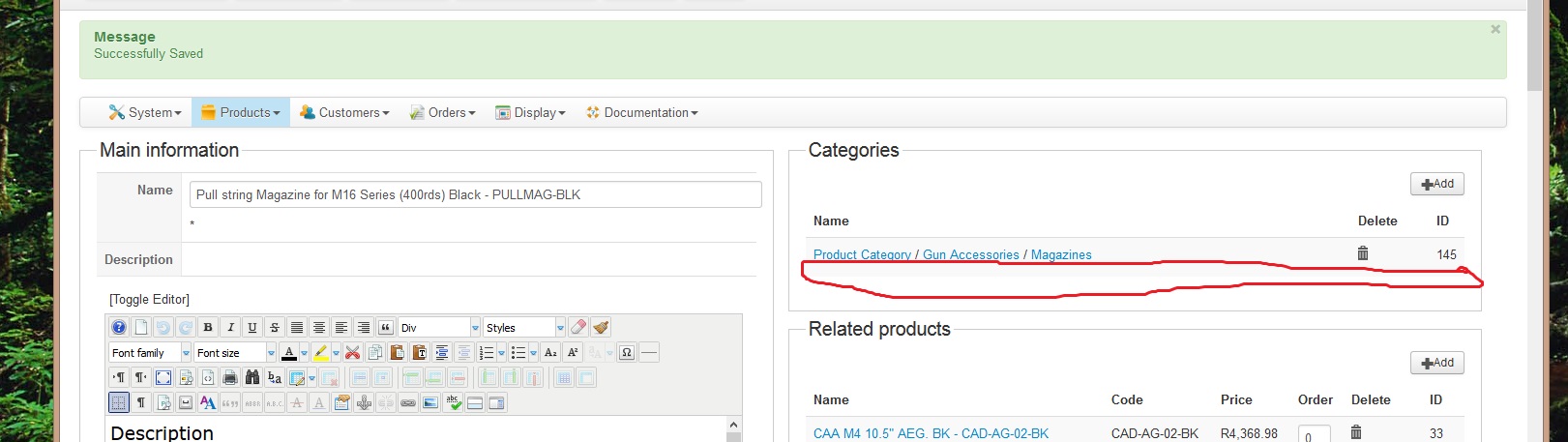Insert anchor with the anchor icon
Image resolution: width=1568 pixels, height=442 pixels.
coord(364,402)
